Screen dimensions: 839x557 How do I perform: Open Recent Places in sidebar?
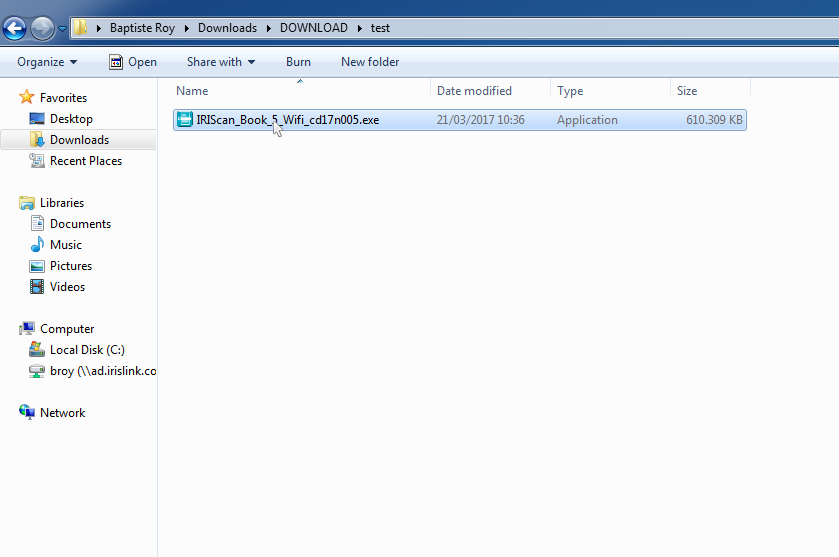(86, 161)
